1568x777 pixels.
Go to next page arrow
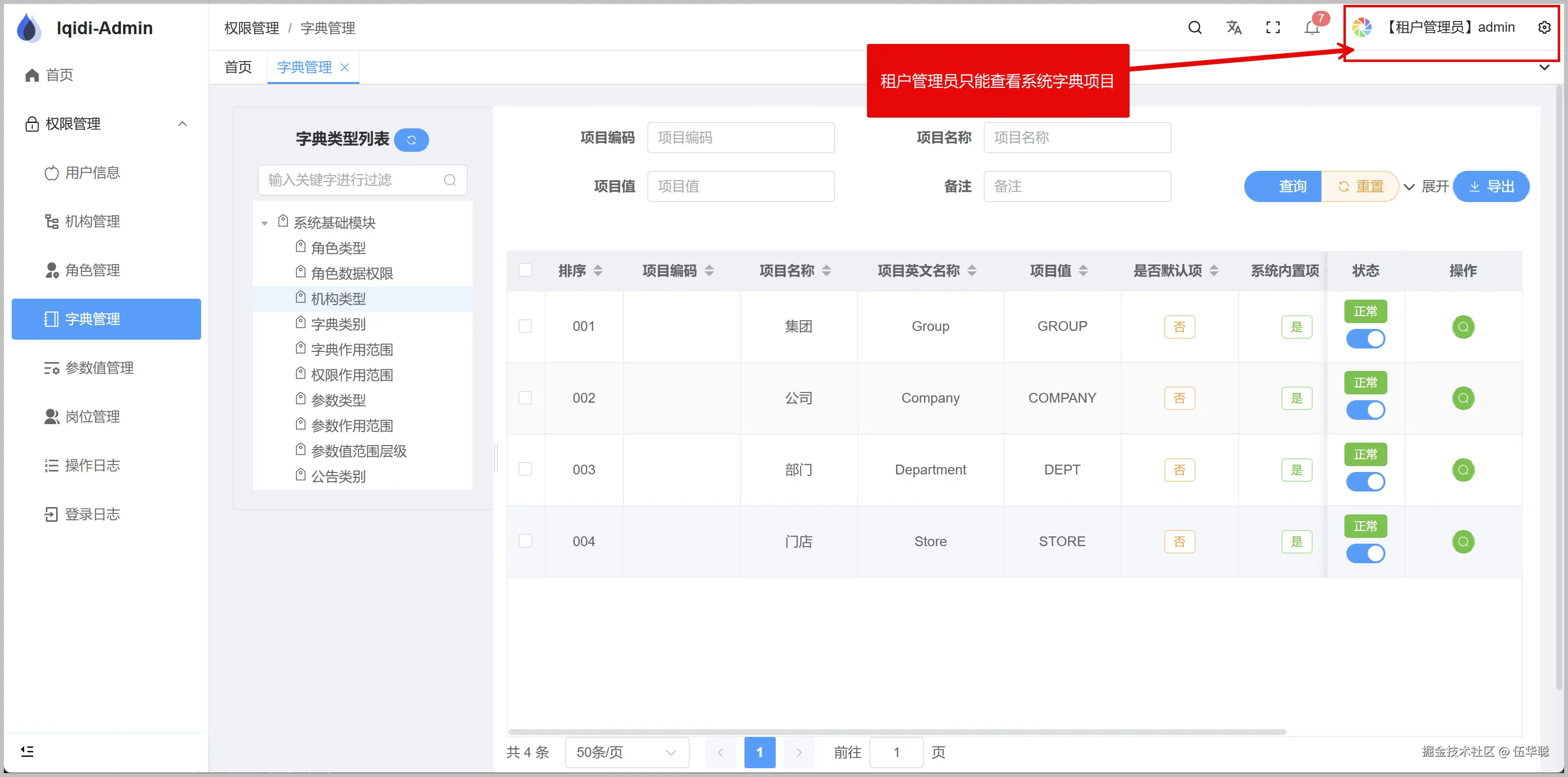click(x=799, y=753)
